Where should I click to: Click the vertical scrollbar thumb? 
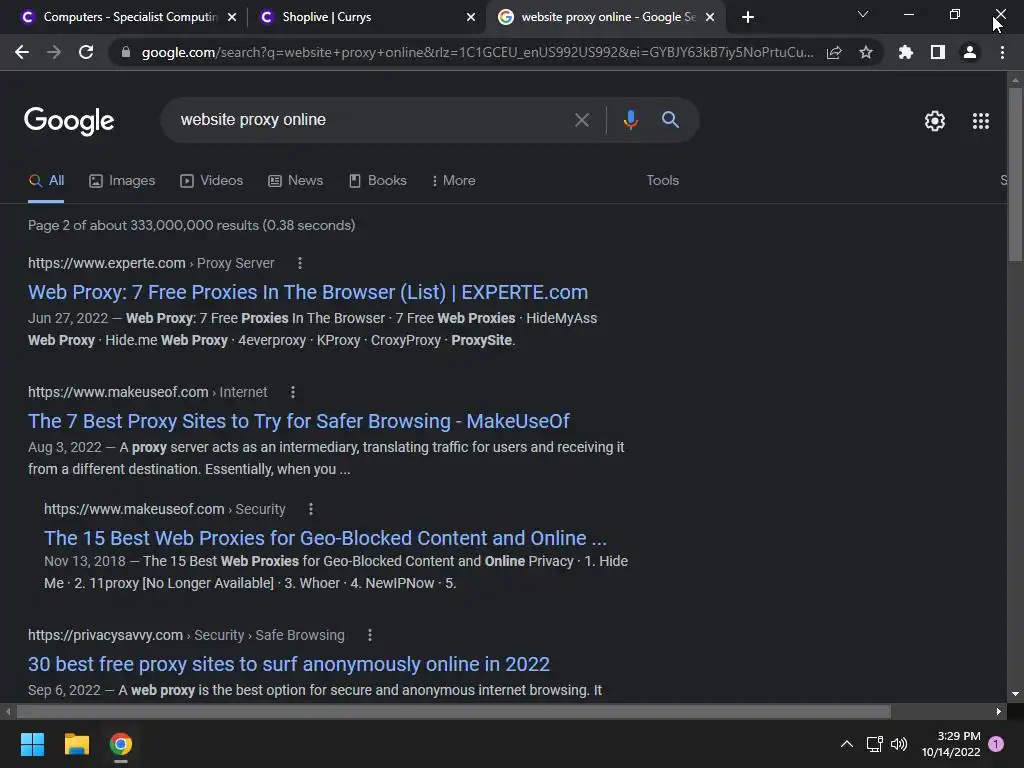pos(1015,173)
